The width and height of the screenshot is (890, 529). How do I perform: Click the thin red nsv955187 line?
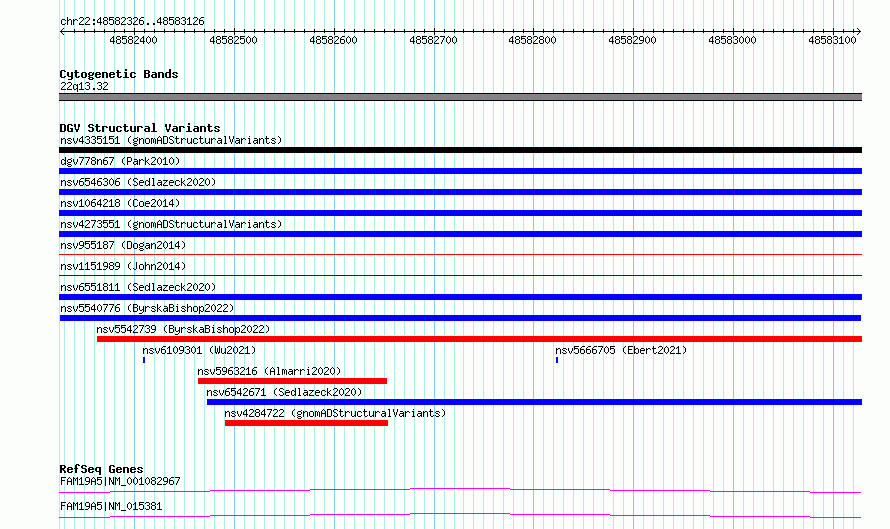[x=460, y=254]
